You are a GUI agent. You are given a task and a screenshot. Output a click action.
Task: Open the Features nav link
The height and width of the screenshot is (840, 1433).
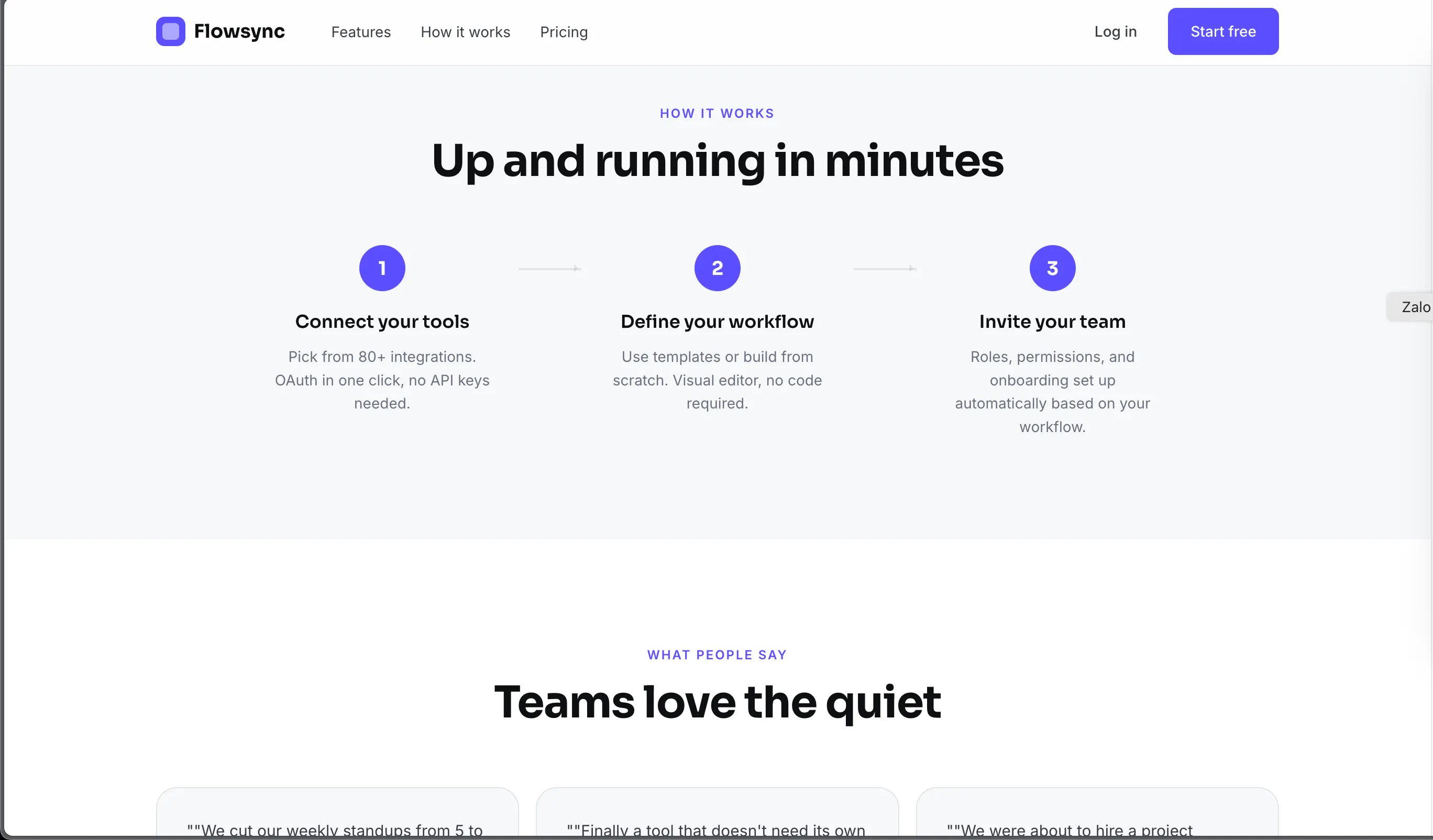(x=361, y=32)
